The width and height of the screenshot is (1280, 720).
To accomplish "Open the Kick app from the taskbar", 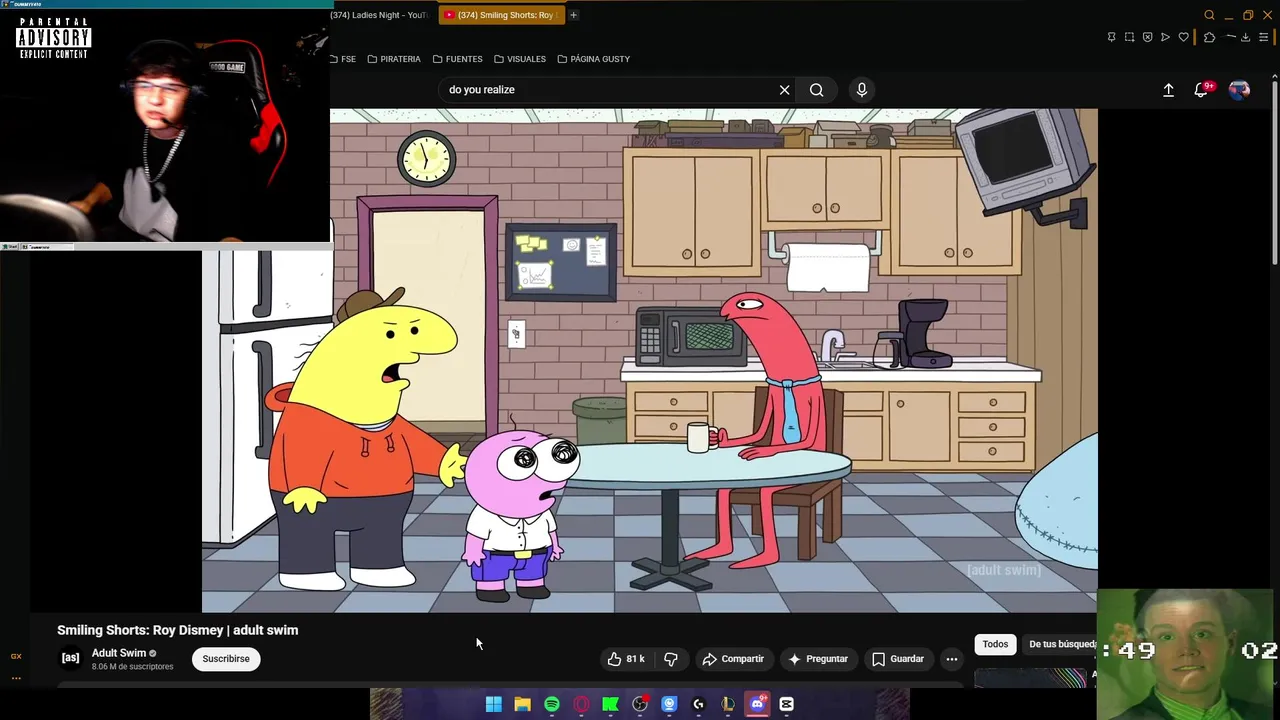I will point(610,704).
